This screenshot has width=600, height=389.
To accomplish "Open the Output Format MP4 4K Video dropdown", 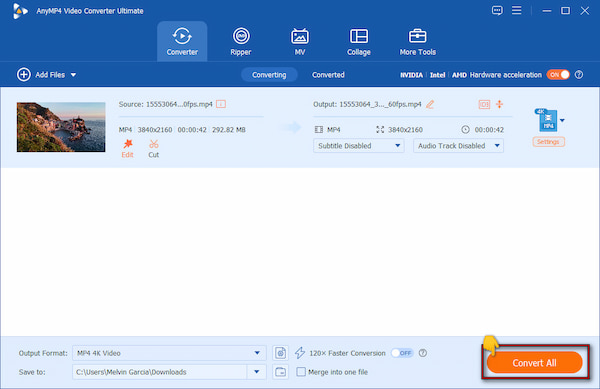I will pos(169,353).
